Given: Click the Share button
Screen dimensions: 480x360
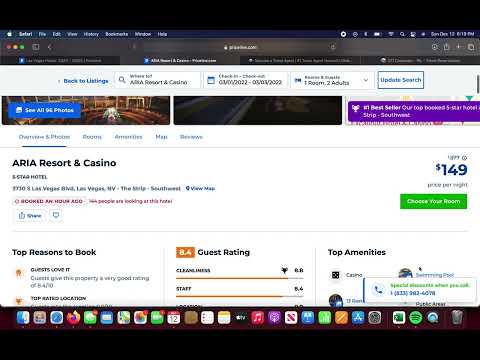Looking at the screenshot, I should pos(30,216).
